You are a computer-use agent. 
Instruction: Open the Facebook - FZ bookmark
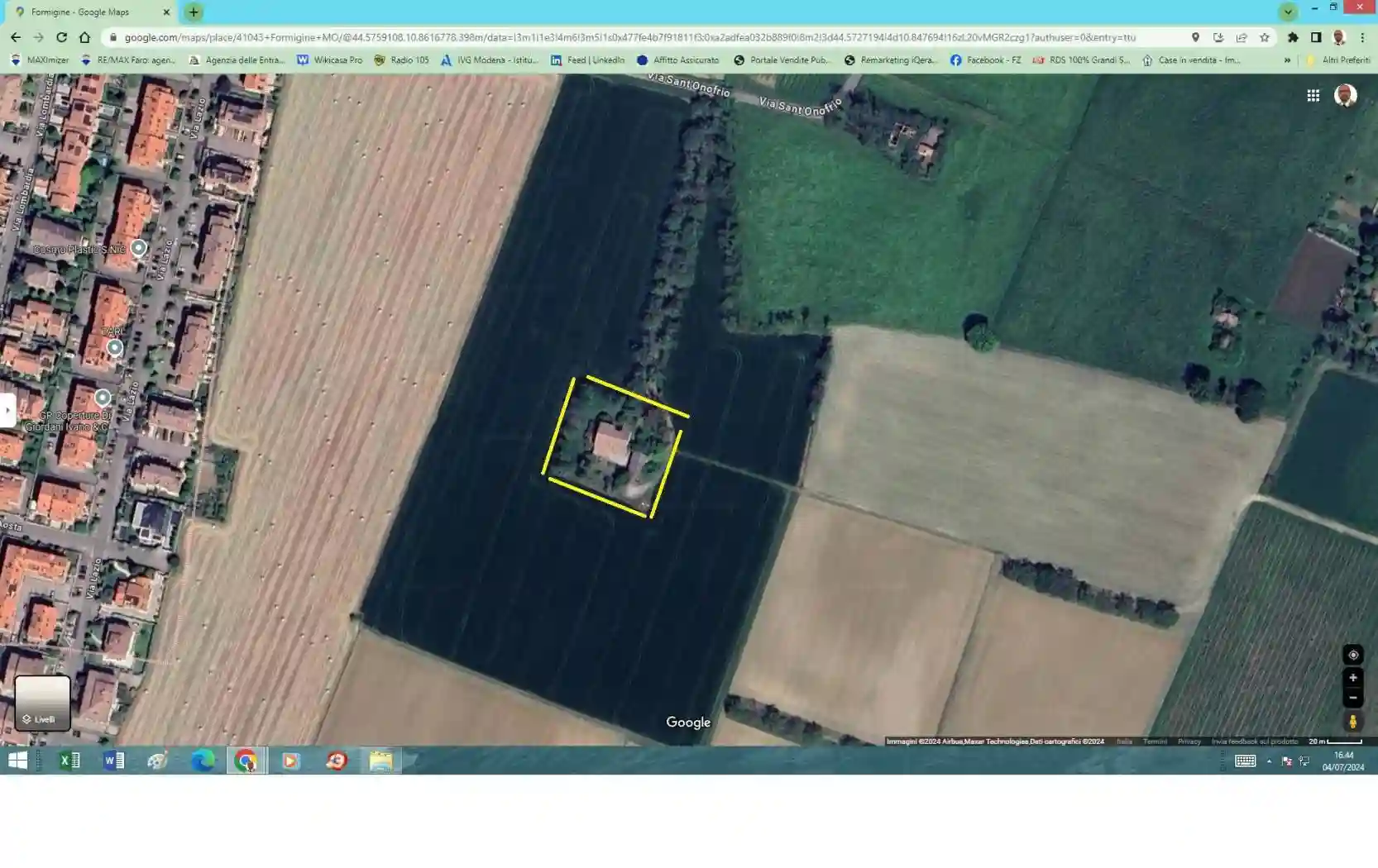985,60
